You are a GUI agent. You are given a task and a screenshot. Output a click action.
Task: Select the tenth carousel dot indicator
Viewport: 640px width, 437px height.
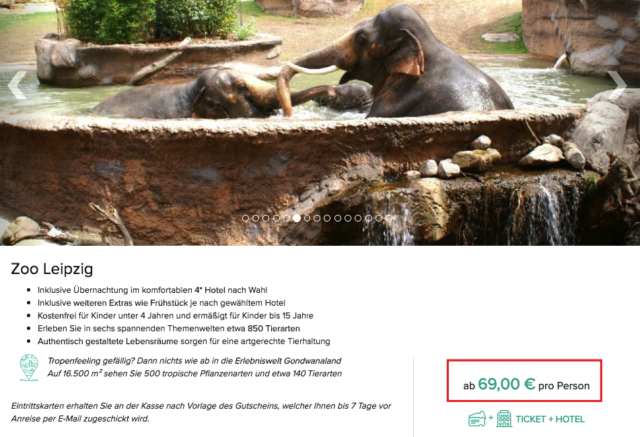(x=338, y=218)
